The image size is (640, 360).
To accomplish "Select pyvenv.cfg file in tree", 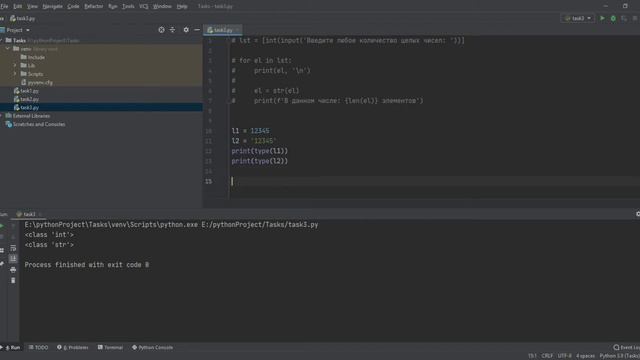I will [40, 82].
